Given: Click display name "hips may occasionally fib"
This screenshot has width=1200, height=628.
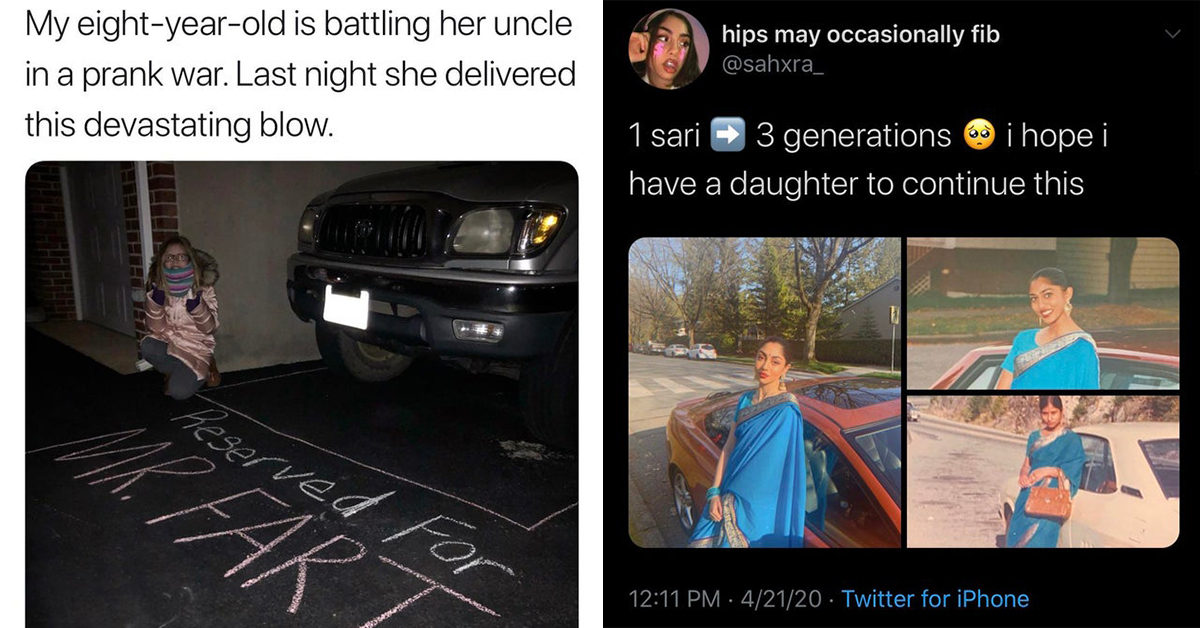Looking at the screenshot, I should click(x=860, y=36).
